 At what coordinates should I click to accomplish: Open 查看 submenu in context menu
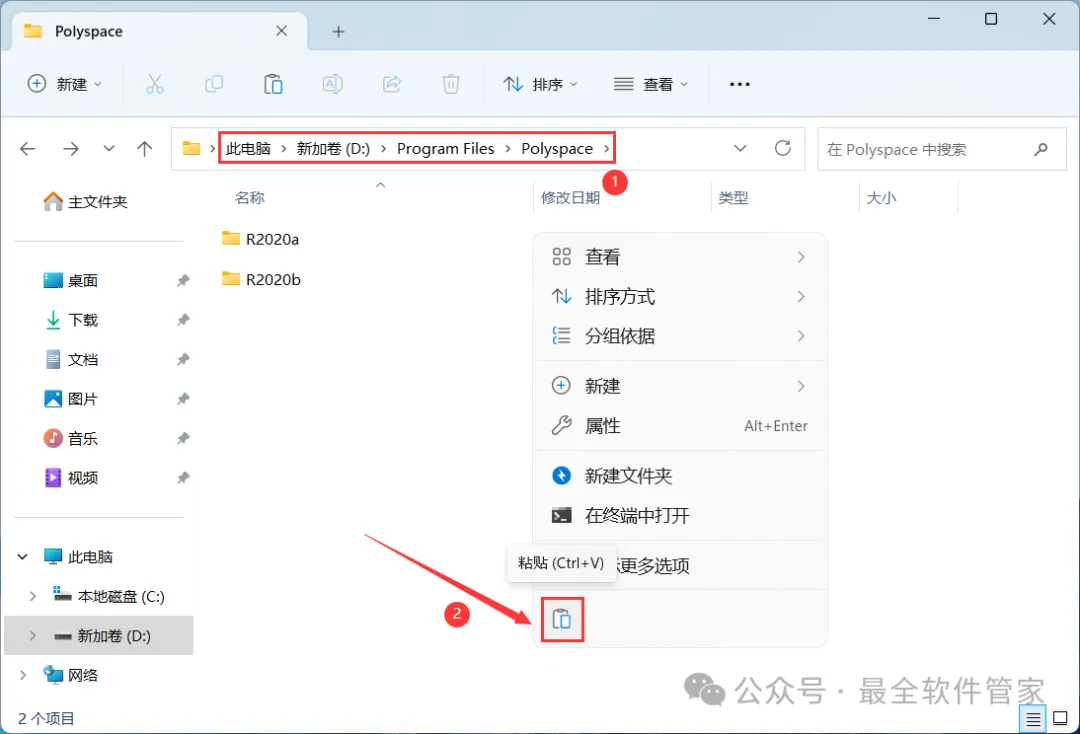tap(680, 257)
